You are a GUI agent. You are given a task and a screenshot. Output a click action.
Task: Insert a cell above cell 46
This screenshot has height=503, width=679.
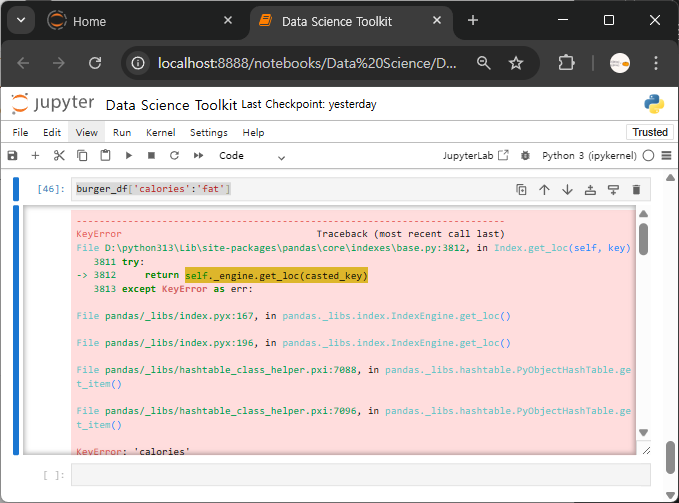coord(590,190)
